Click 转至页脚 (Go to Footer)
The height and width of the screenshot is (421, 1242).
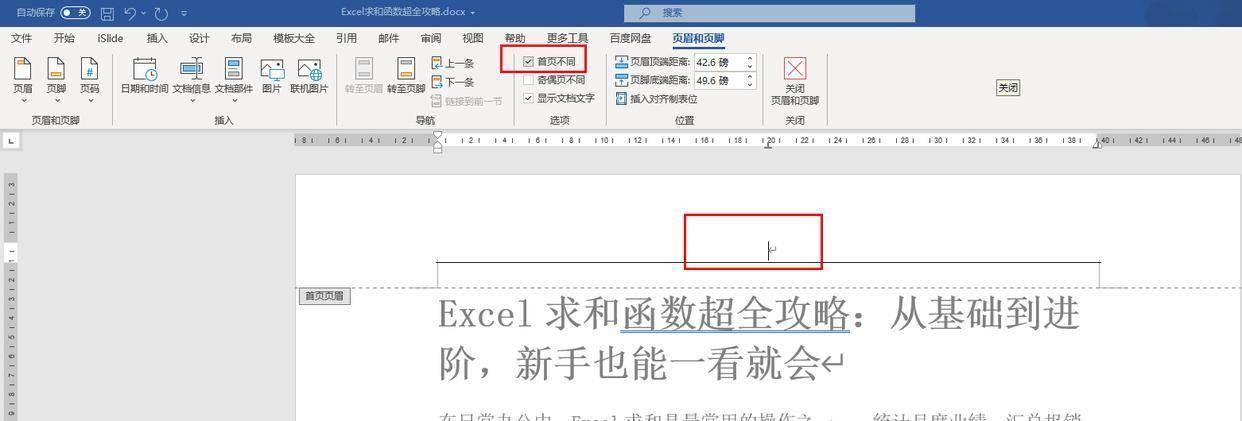tap(406, 76)
